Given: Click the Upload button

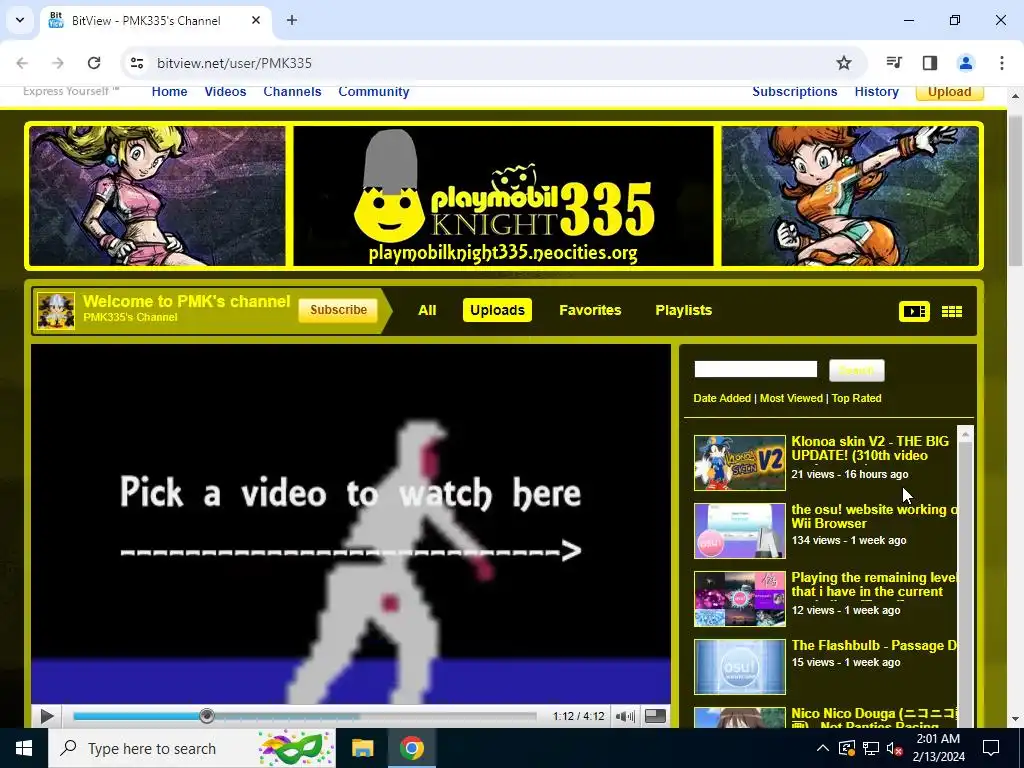Looking at the screenshot, I should pyautogui.click(x=950, y=92).
